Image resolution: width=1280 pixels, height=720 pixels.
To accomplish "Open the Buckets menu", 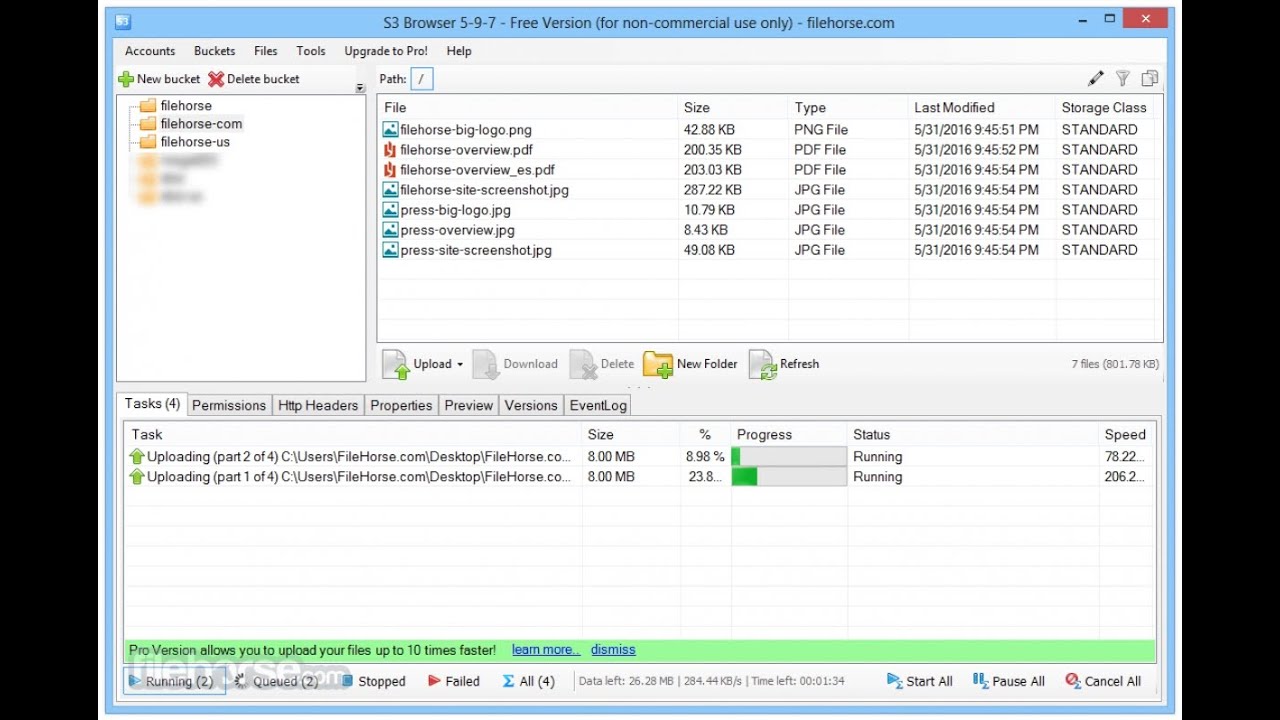I will click(215, 51).
